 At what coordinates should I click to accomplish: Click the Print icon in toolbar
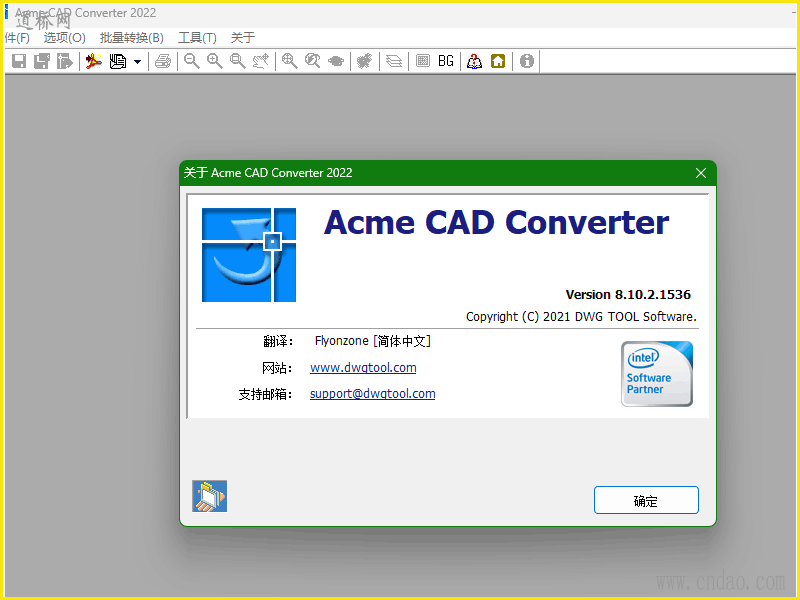(163, 61)
